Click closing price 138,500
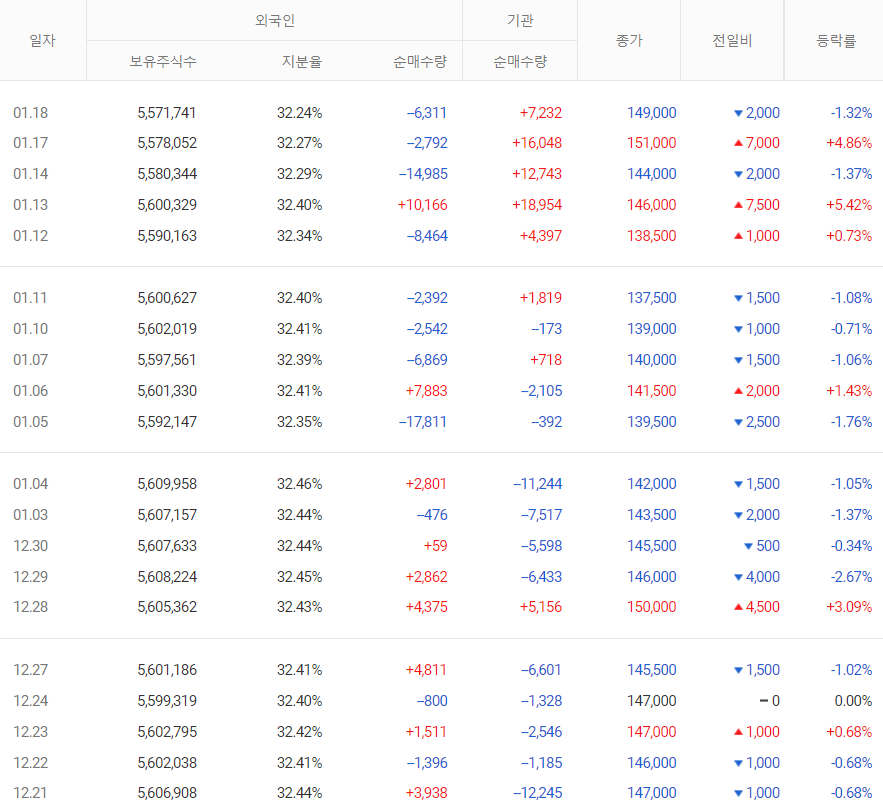The width and height of the screenshot is (883, 803). (x=652, y=236)
